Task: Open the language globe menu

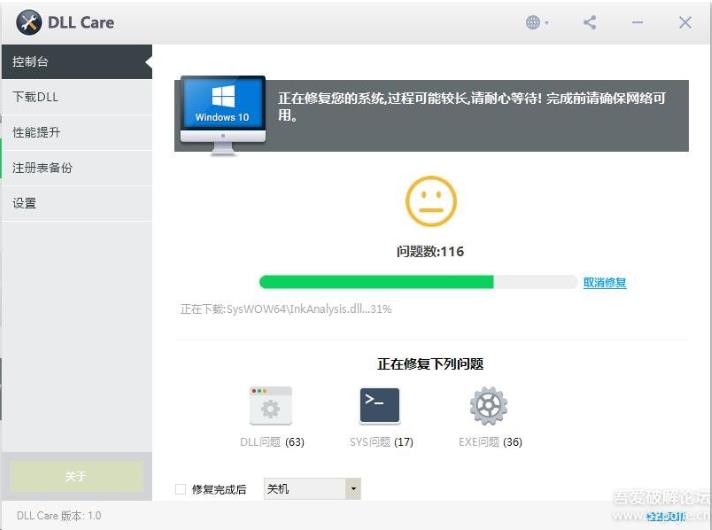Action: click(x=535, y=23)
